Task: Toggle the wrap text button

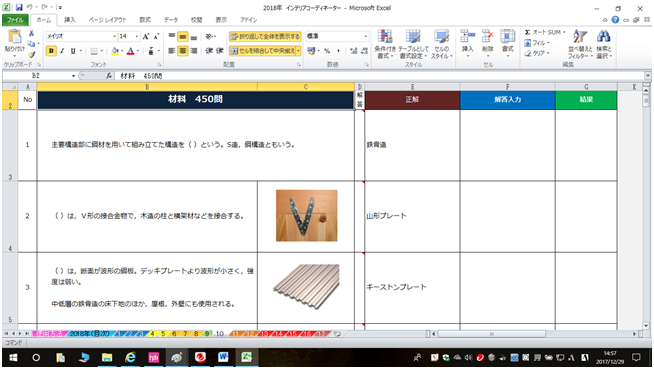Action: coord(265,37)
